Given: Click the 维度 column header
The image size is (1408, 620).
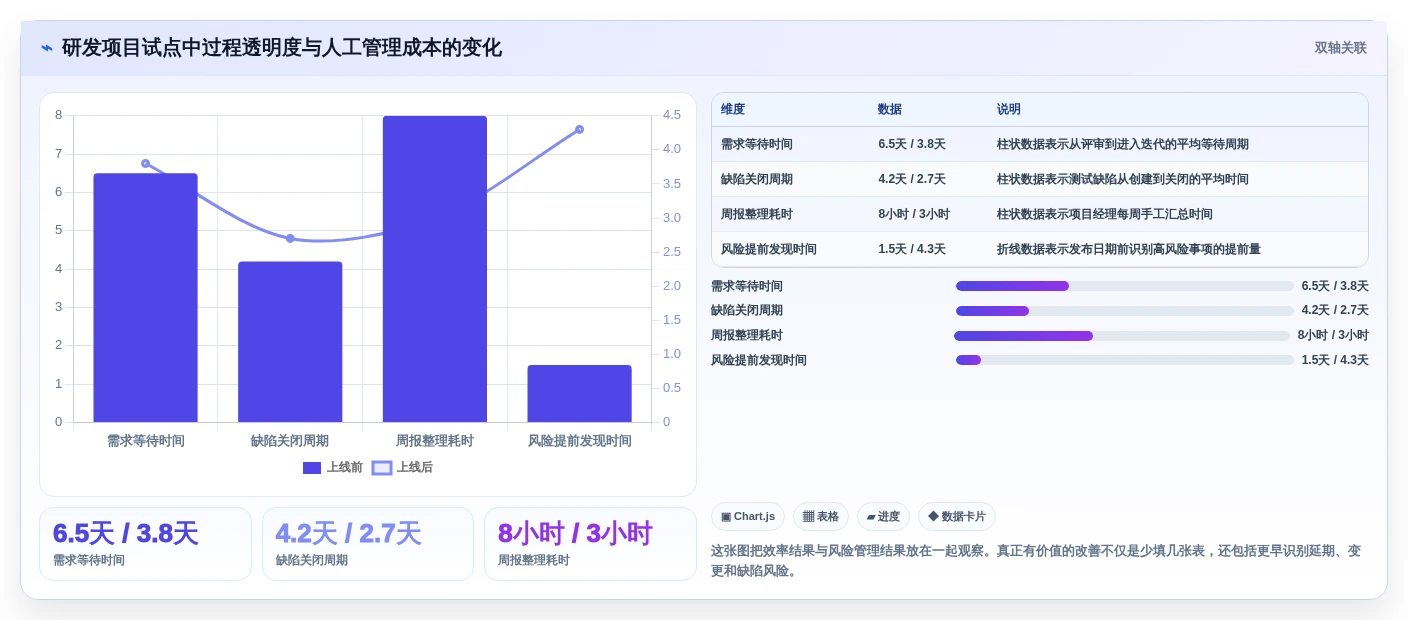Looking at the screenshot, I should (733, 109).
